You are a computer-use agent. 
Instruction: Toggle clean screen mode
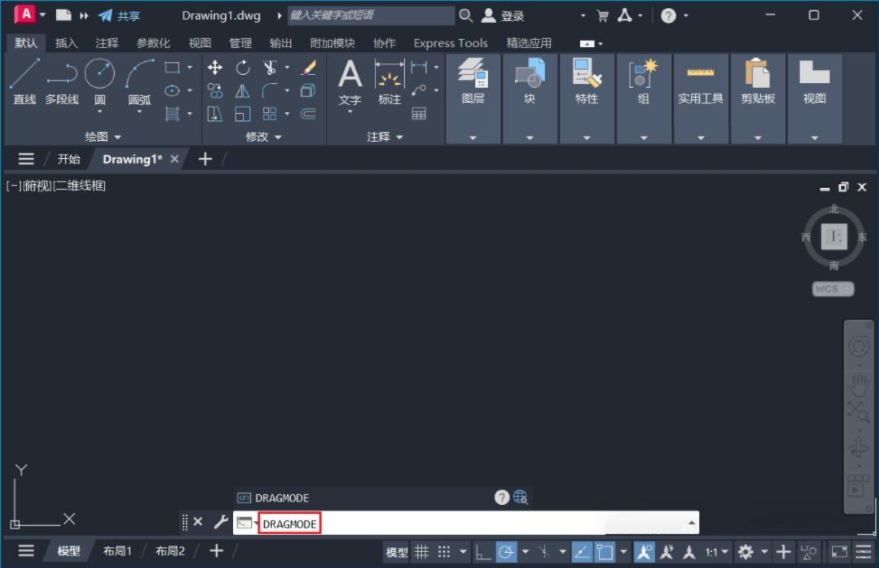pos(839,552)
